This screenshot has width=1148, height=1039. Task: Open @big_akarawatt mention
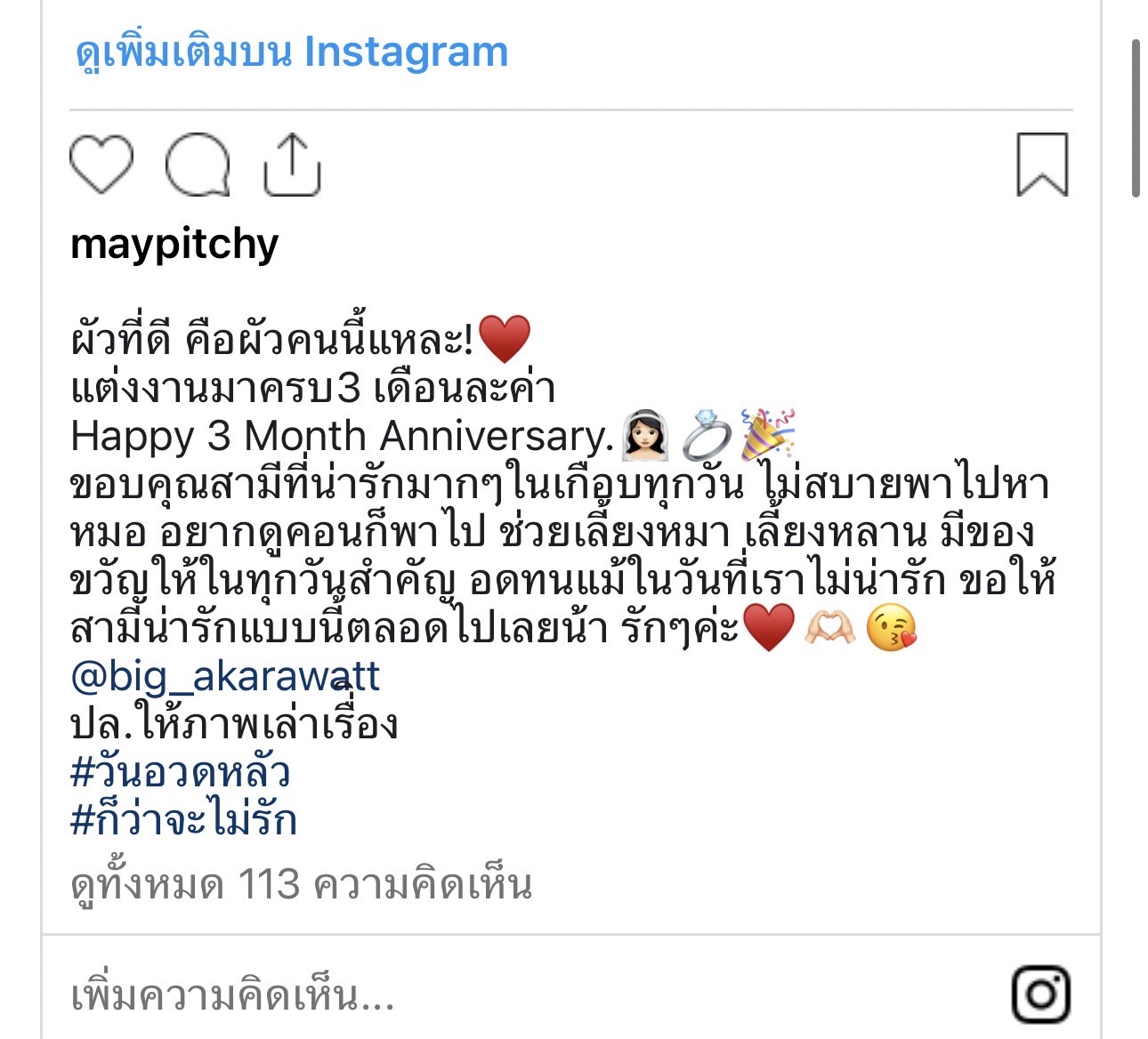pyautogui.click(x=225, y=677)
